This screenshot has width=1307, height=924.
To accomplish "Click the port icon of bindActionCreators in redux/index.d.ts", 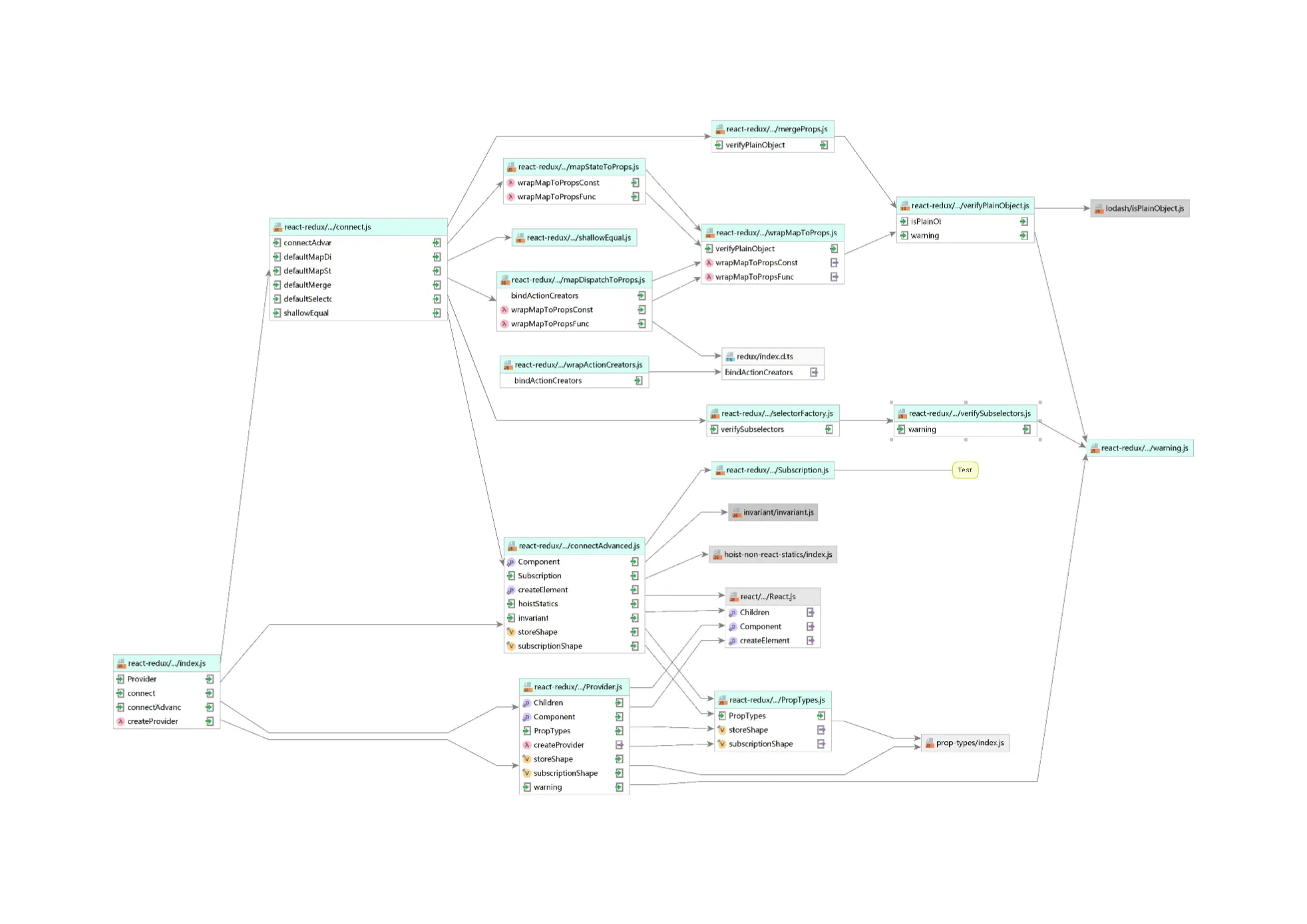I will coord(814,373).
